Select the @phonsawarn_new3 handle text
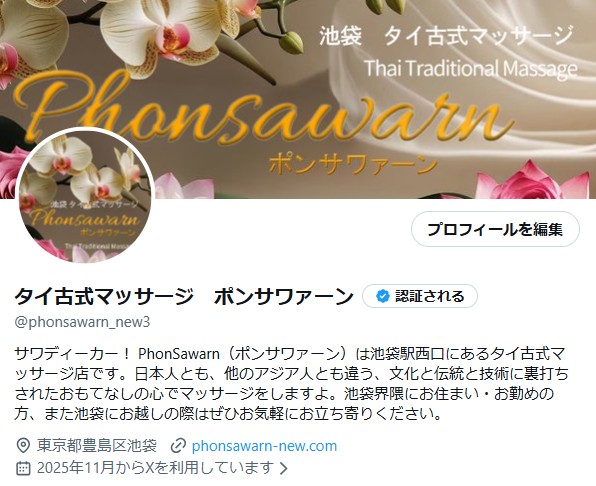This screenshot has height=486, width=596. (x=82, y=322)
